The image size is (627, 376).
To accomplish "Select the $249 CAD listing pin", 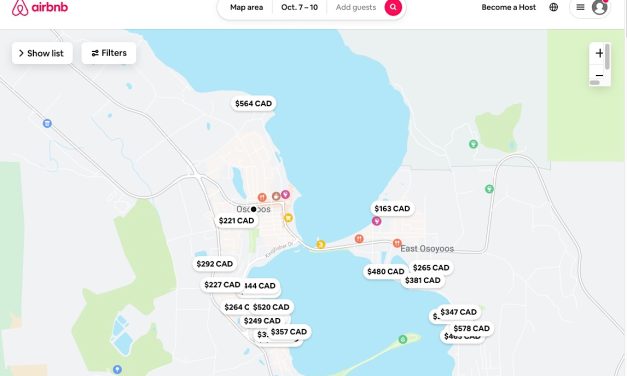I will pyautogui.click(x=262, y=321).
